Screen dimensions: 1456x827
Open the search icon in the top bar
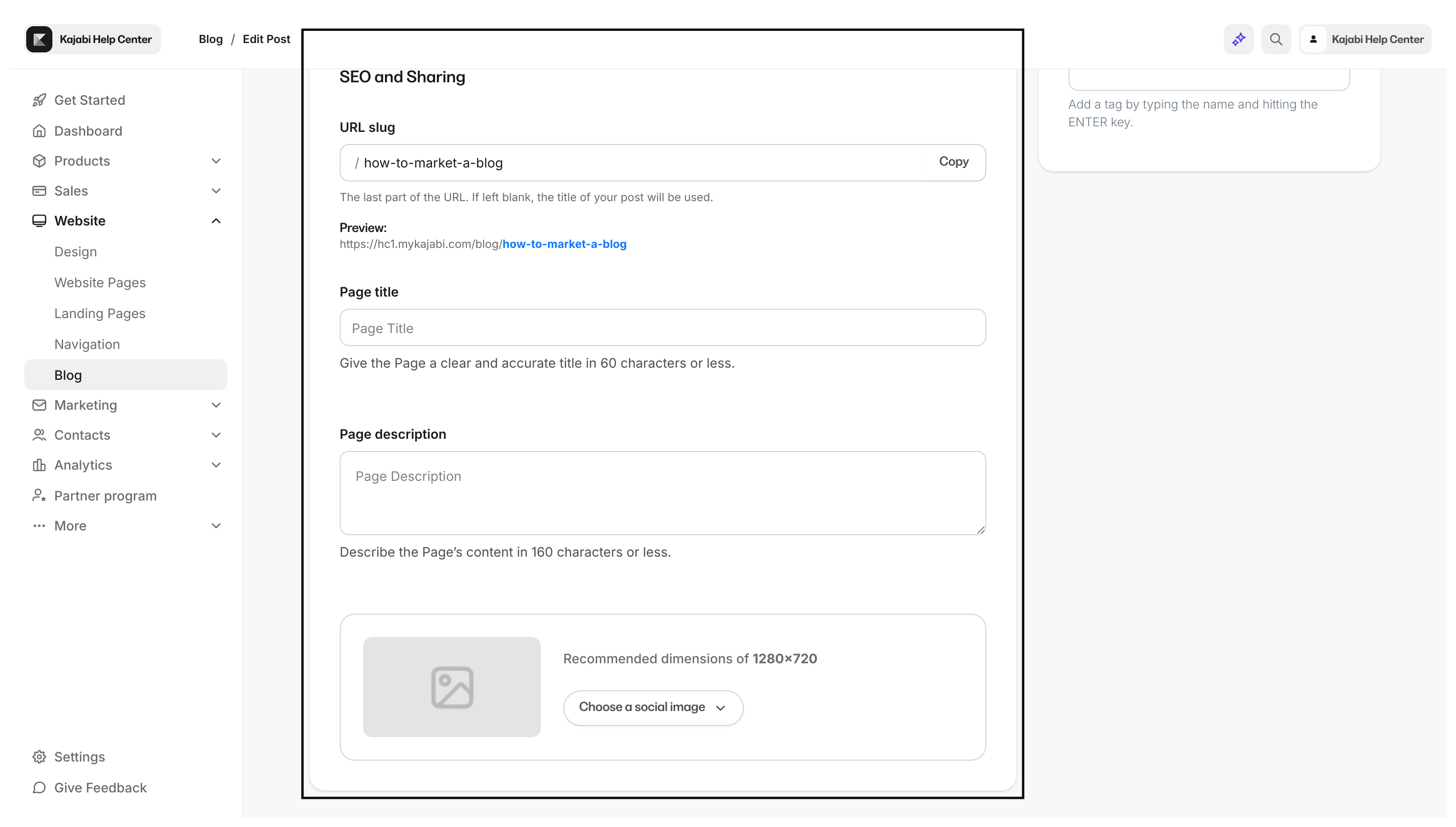pos(1275,39)
